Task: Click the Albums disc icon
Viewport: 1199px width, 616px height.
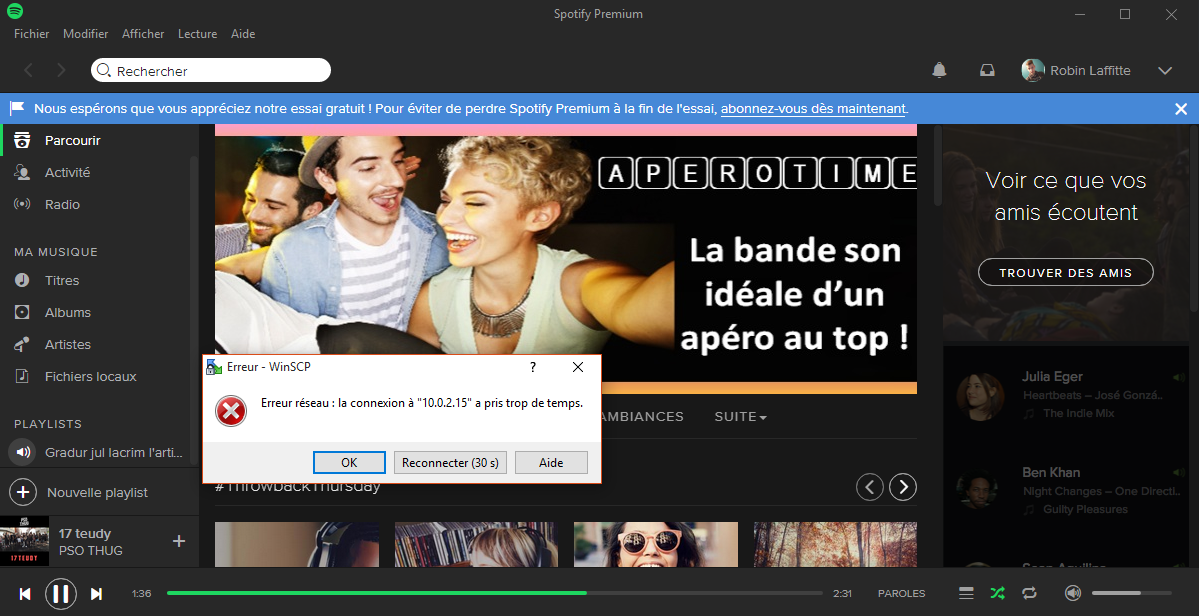Action: (x=22, y=313)
